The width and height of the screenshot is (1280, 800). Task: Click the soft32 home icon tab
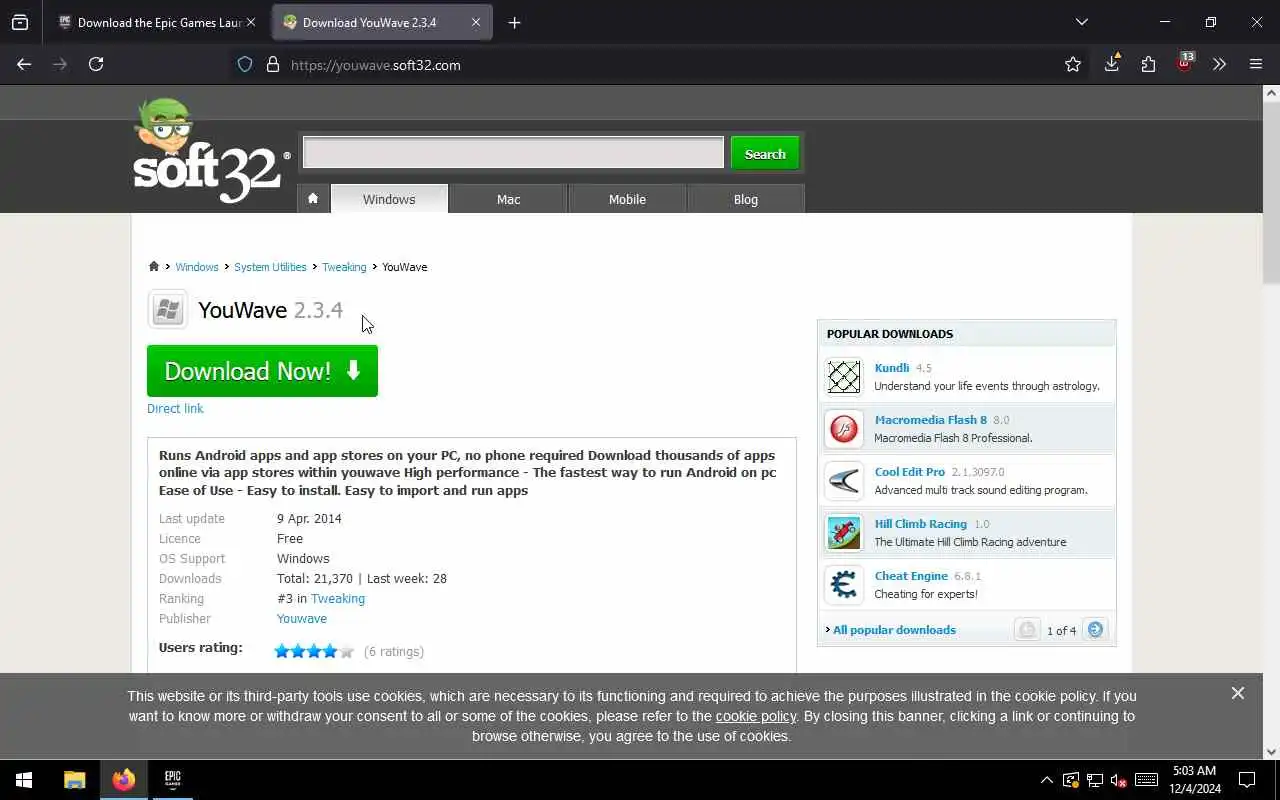tap(313, 199)
